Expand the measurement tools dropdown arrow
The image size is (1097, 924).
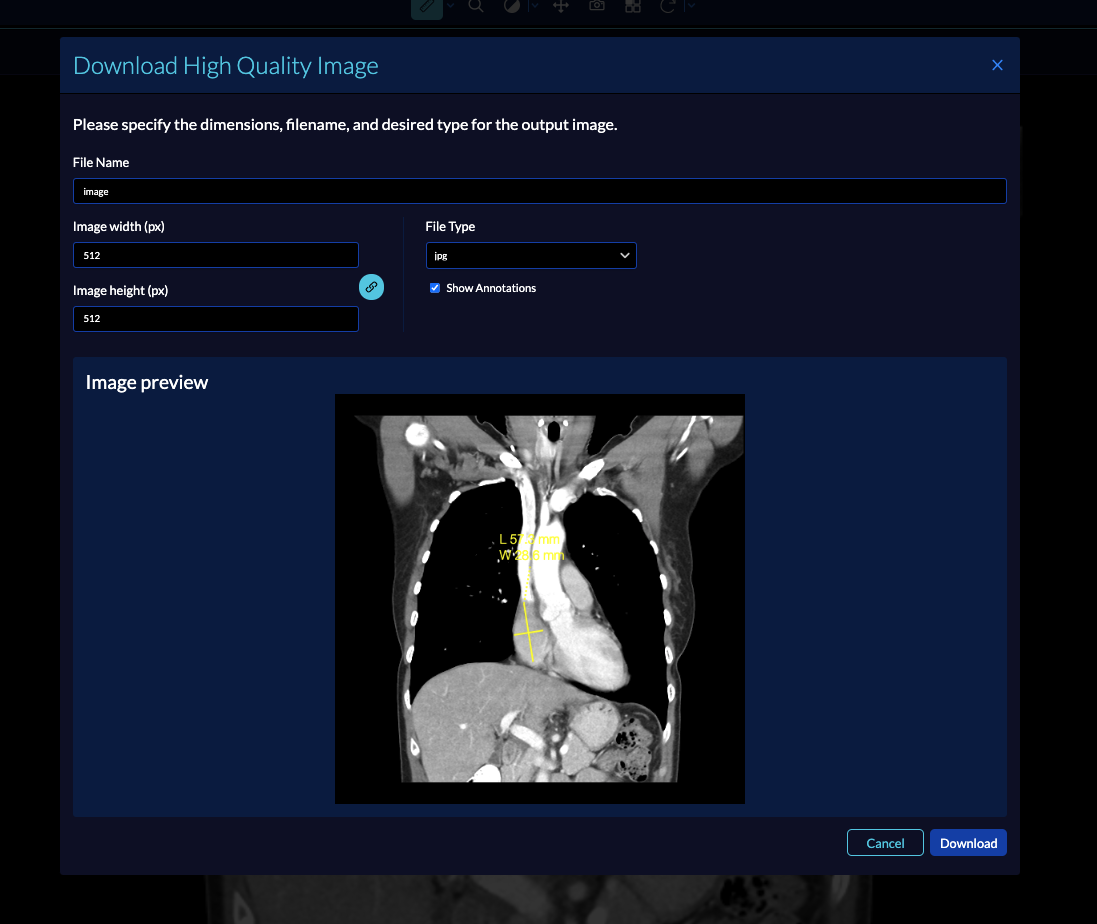pos(450,6)
